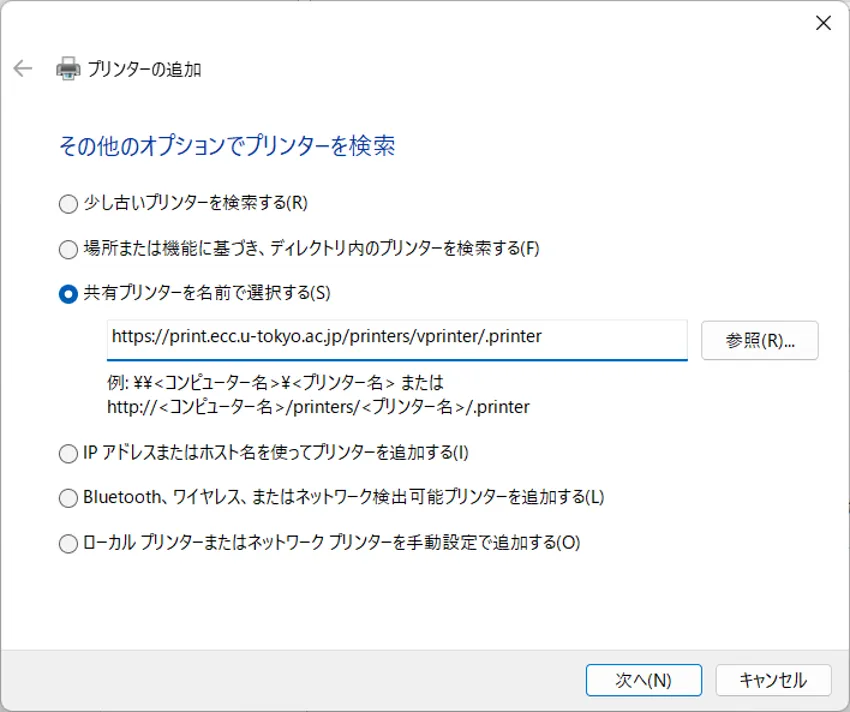Click the back arrow in the header
Image resolution: width=850 pixels, height=712 pixels.
(23, 69)
